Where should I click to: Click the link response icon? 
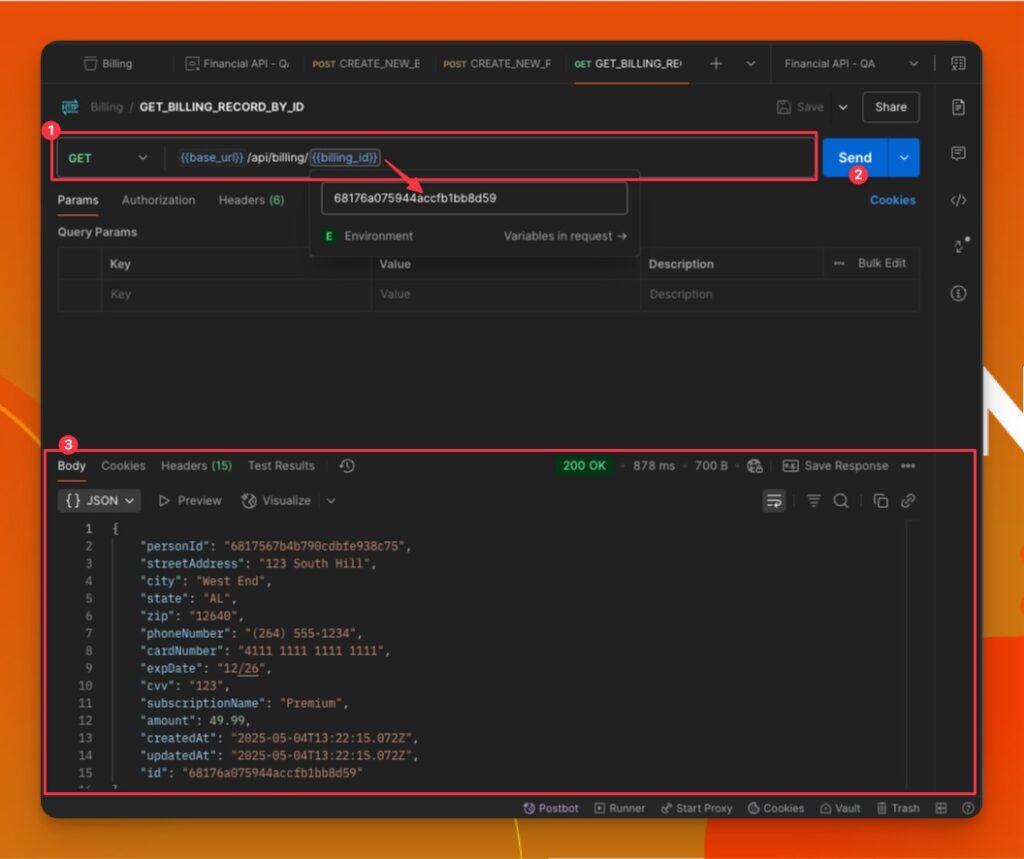908,501
